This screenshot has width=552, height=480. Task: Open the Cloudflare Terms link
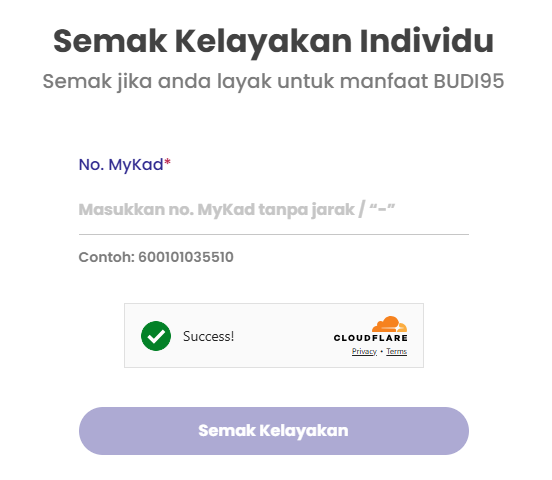click(x=396, y=351)
